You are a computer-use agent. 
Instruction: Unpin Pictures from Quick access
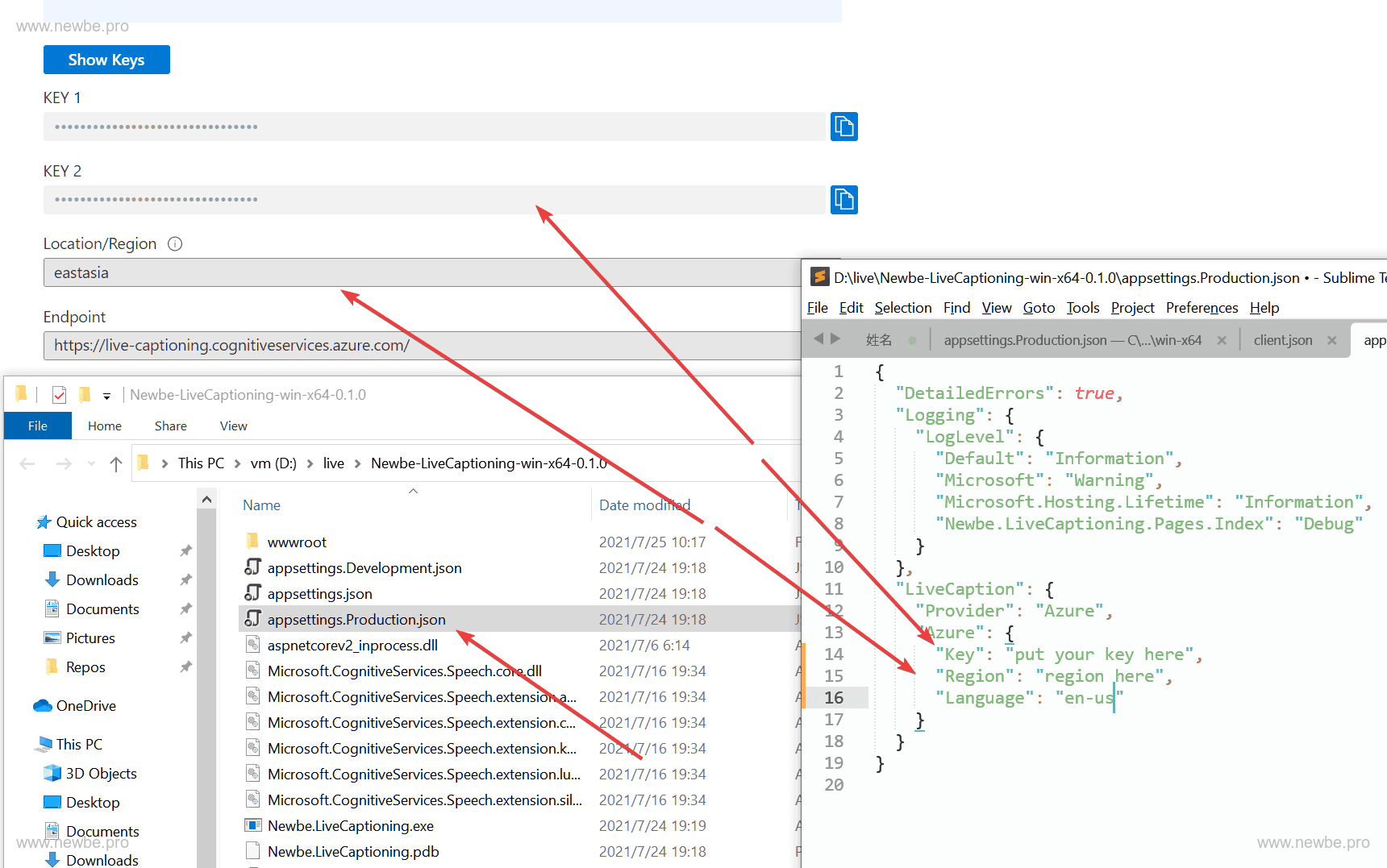coord(185,638)
